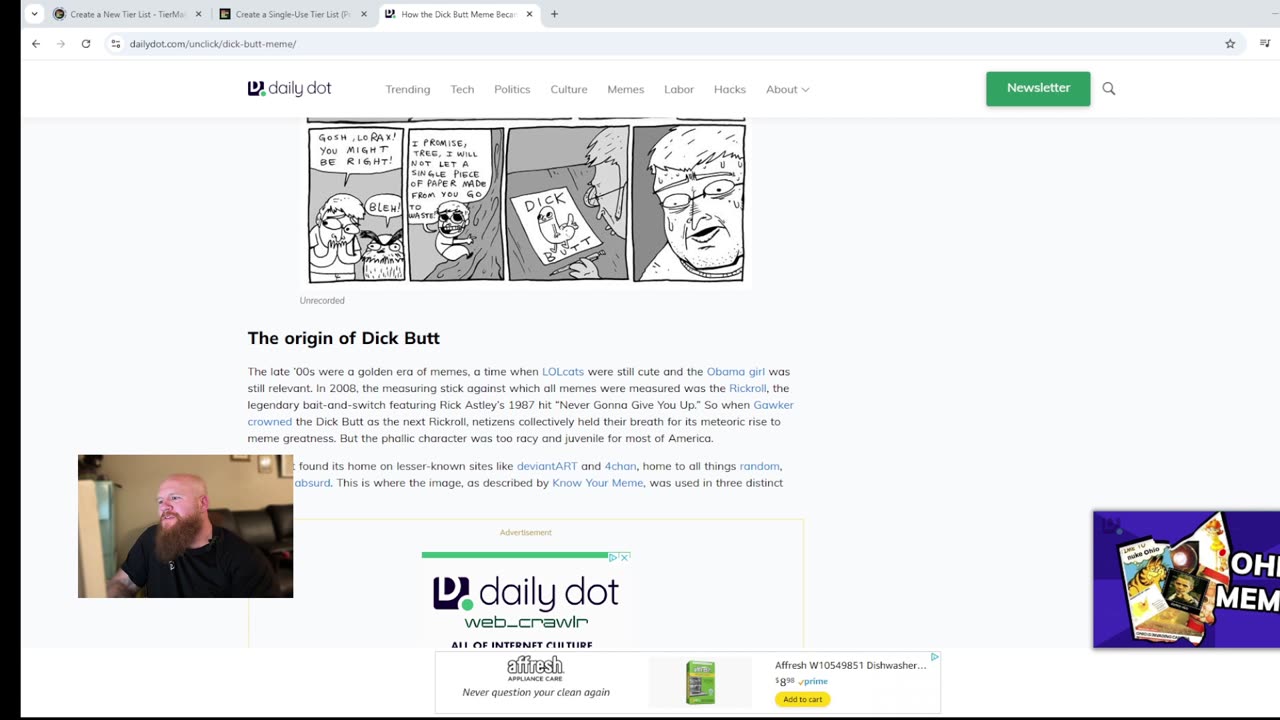Click the Affresh dishwasher product image
Viewport: 1280px width, 720px height.
coord(700,682)
